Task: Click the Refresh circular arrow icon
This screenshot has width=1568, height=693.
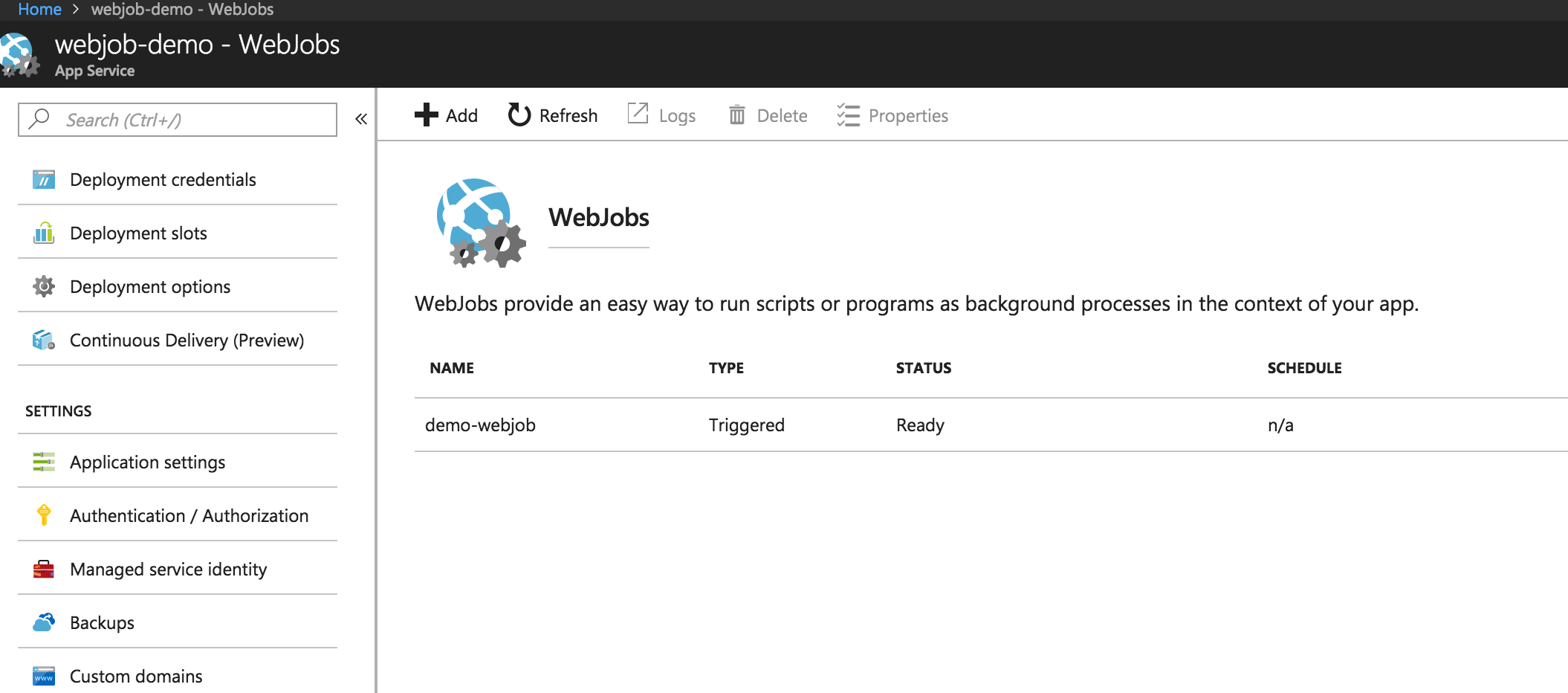Action: click(519, 115)
